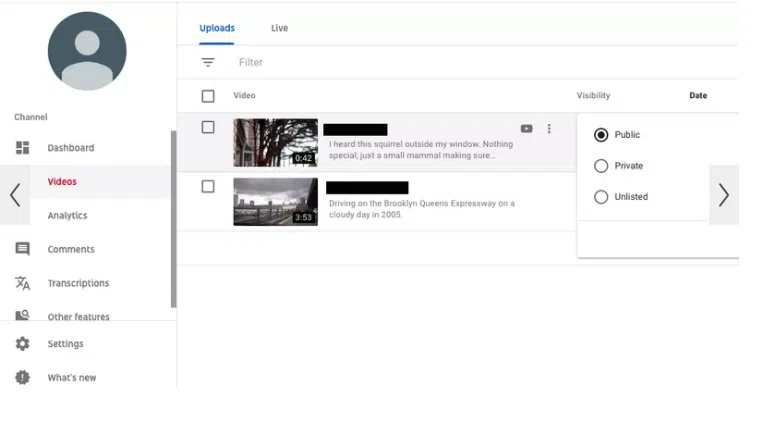Sort by the Date column header
Viewport: 778px width, 424px height.
698,96
